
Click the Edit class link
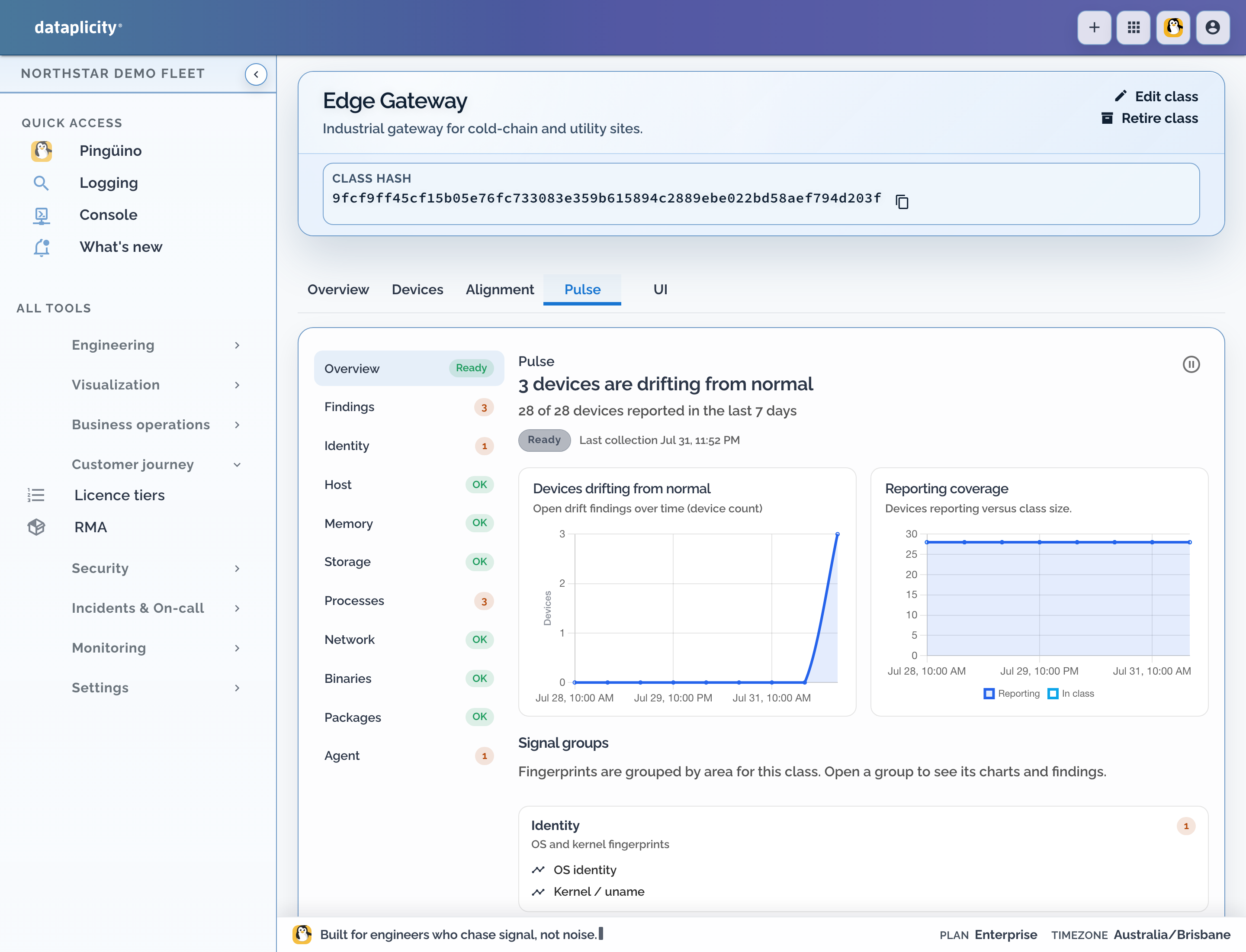tap(1156, 96)
